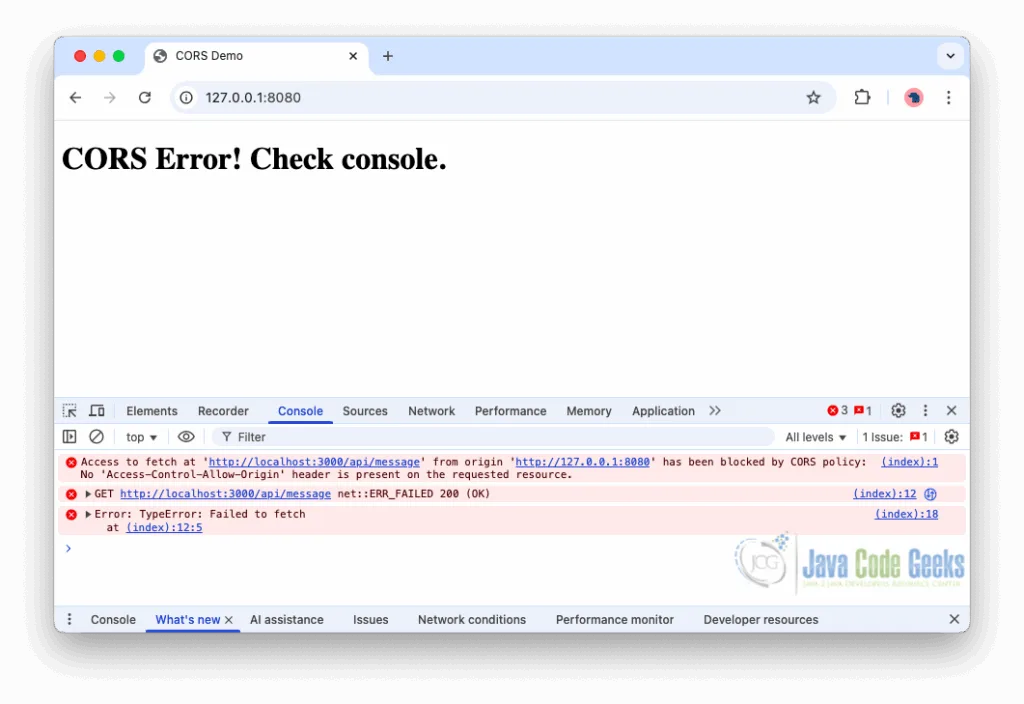
Task: Open a new tab with plus button
Action: pyautogui.click(x=388, y=56)
